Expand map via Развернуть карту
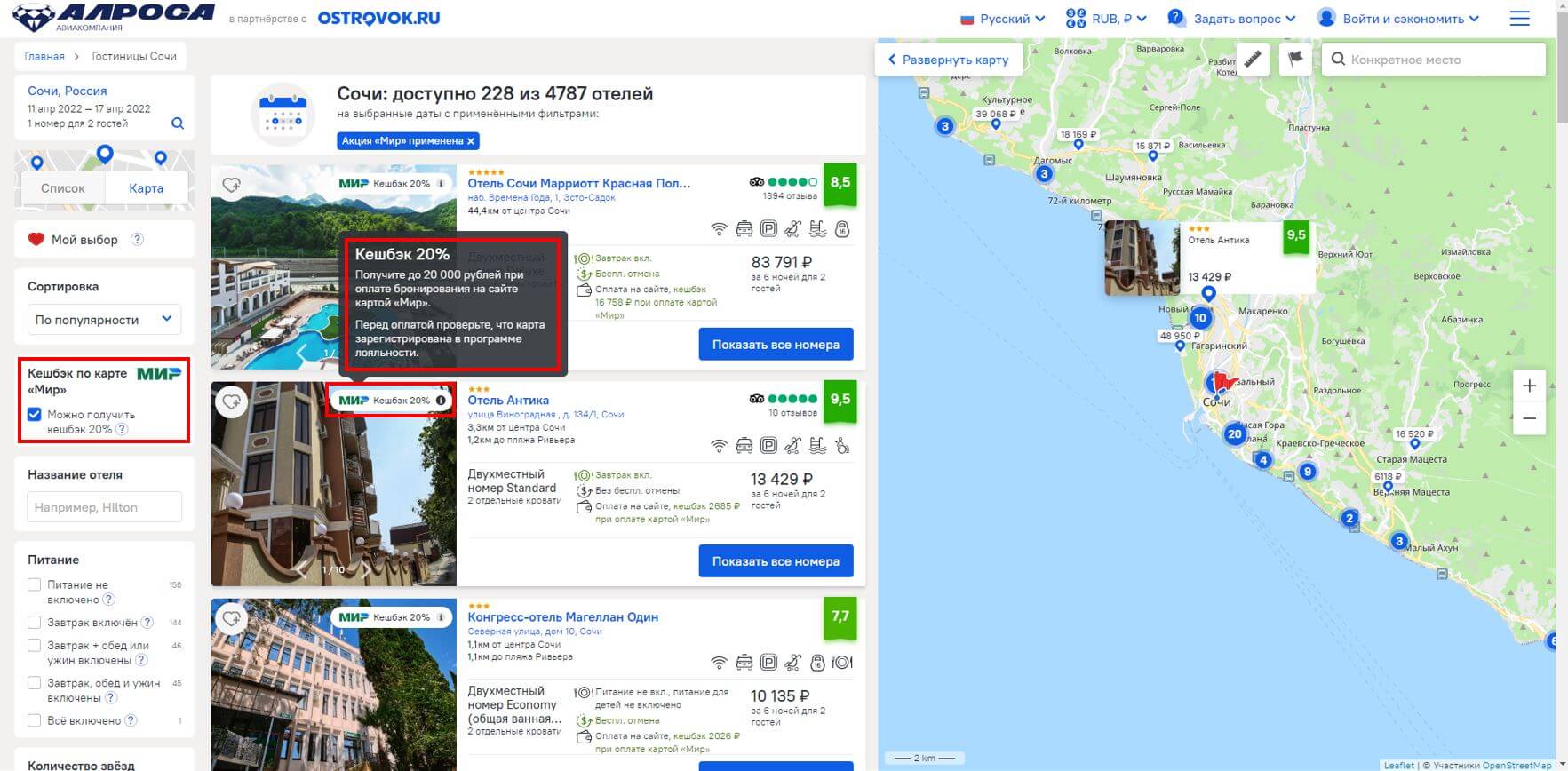The height and width of the screenshot is (771, 1568). pos(948,60)
